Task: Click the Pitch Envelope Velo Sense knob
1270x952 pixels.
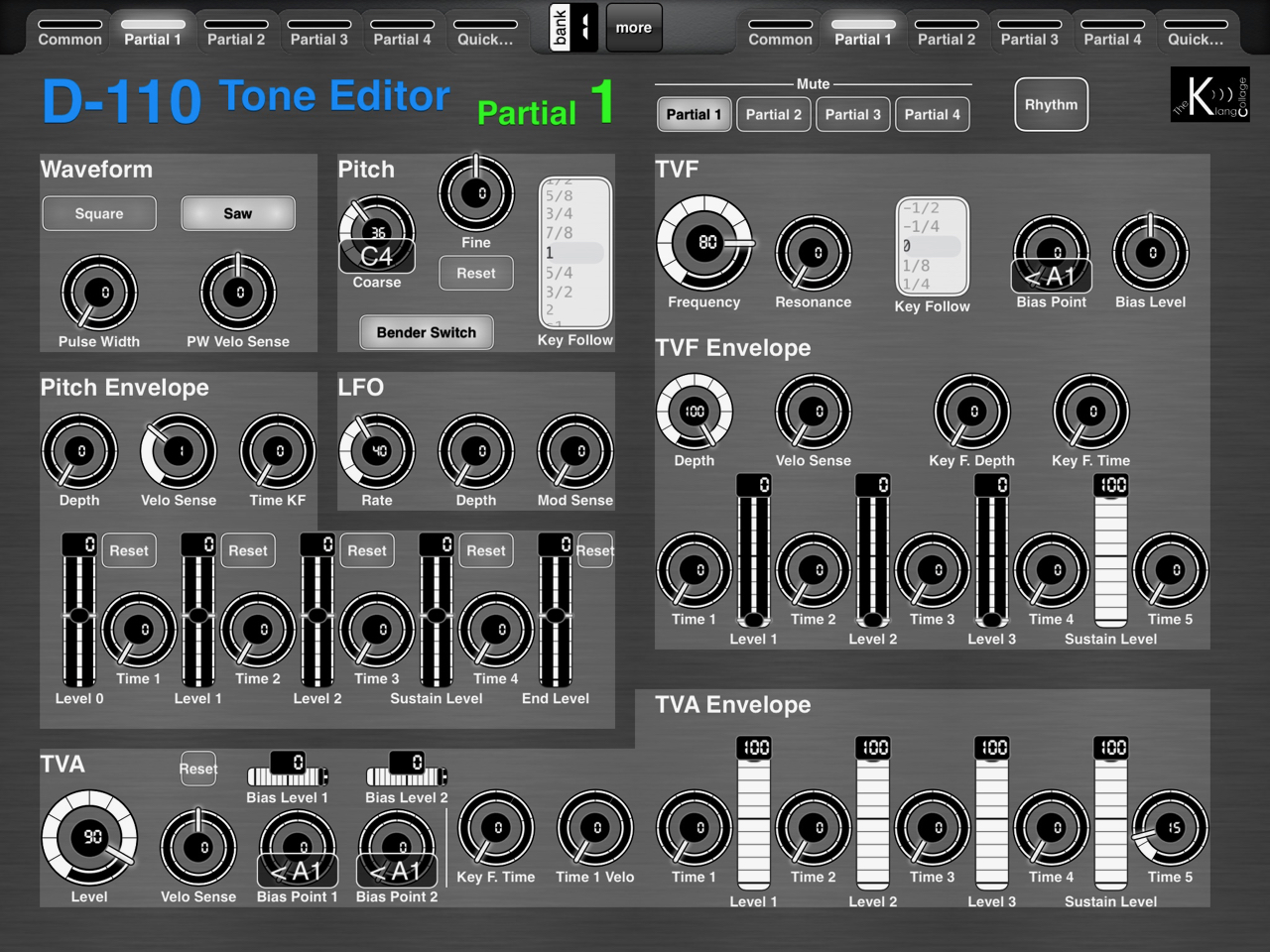Action: (x=179, y=451)
